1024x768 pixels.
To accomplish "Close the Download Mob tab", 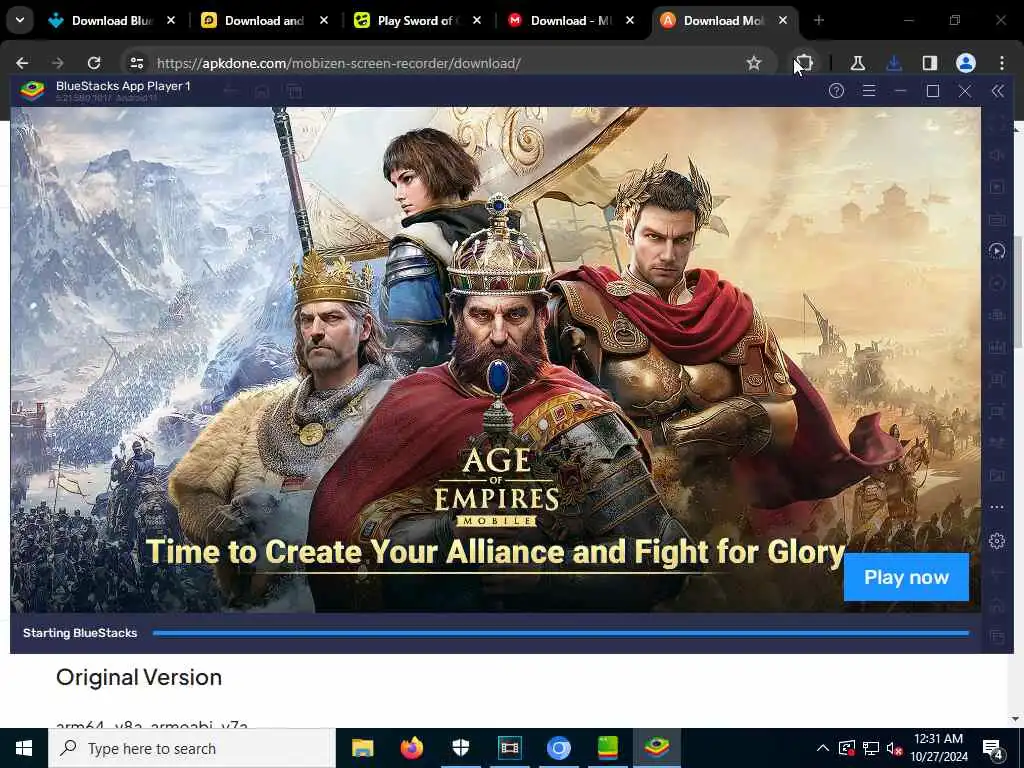I will tap(782, 21).
